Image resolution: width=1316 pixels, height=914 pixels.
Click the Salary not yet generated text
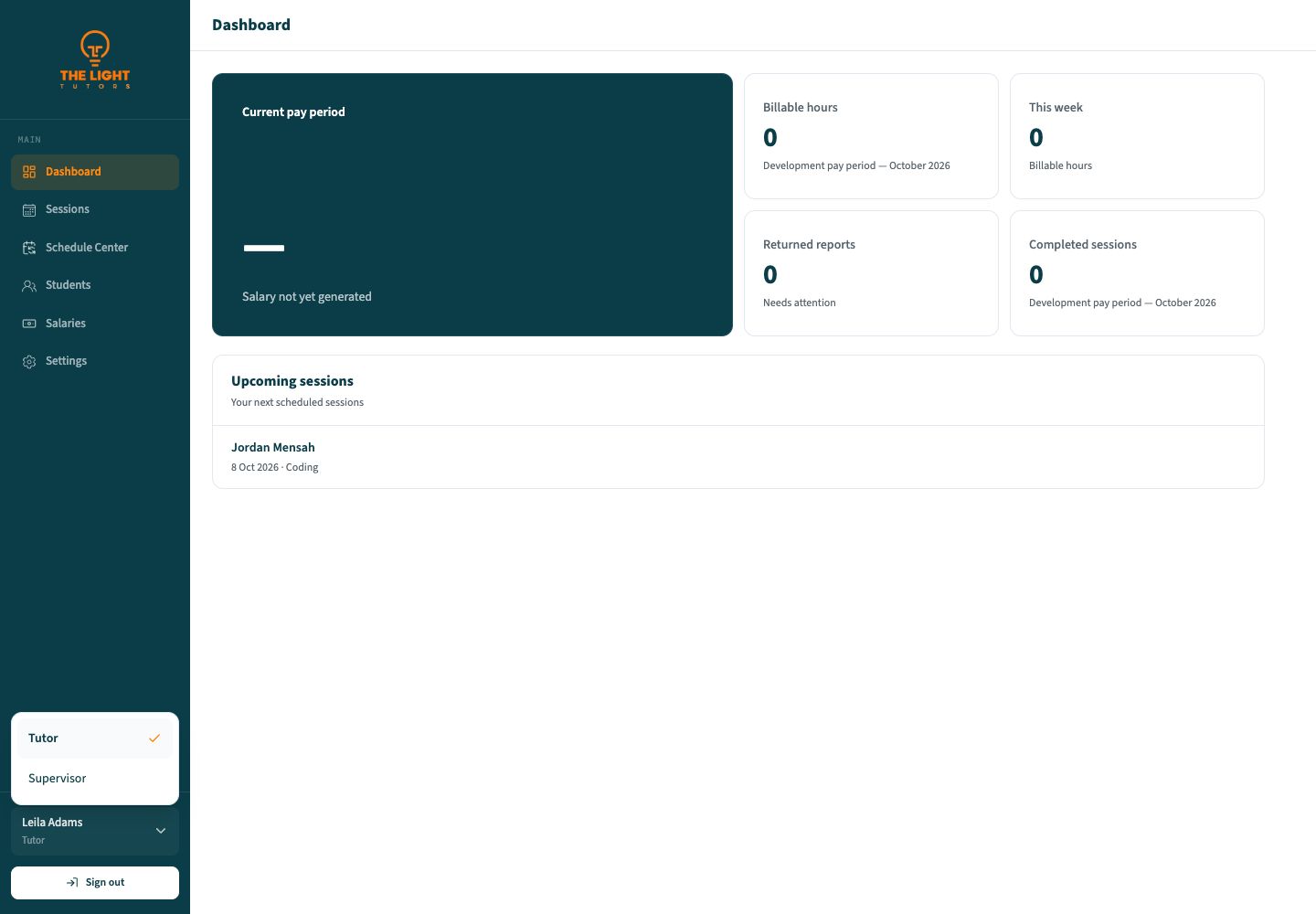pos(307,297)
